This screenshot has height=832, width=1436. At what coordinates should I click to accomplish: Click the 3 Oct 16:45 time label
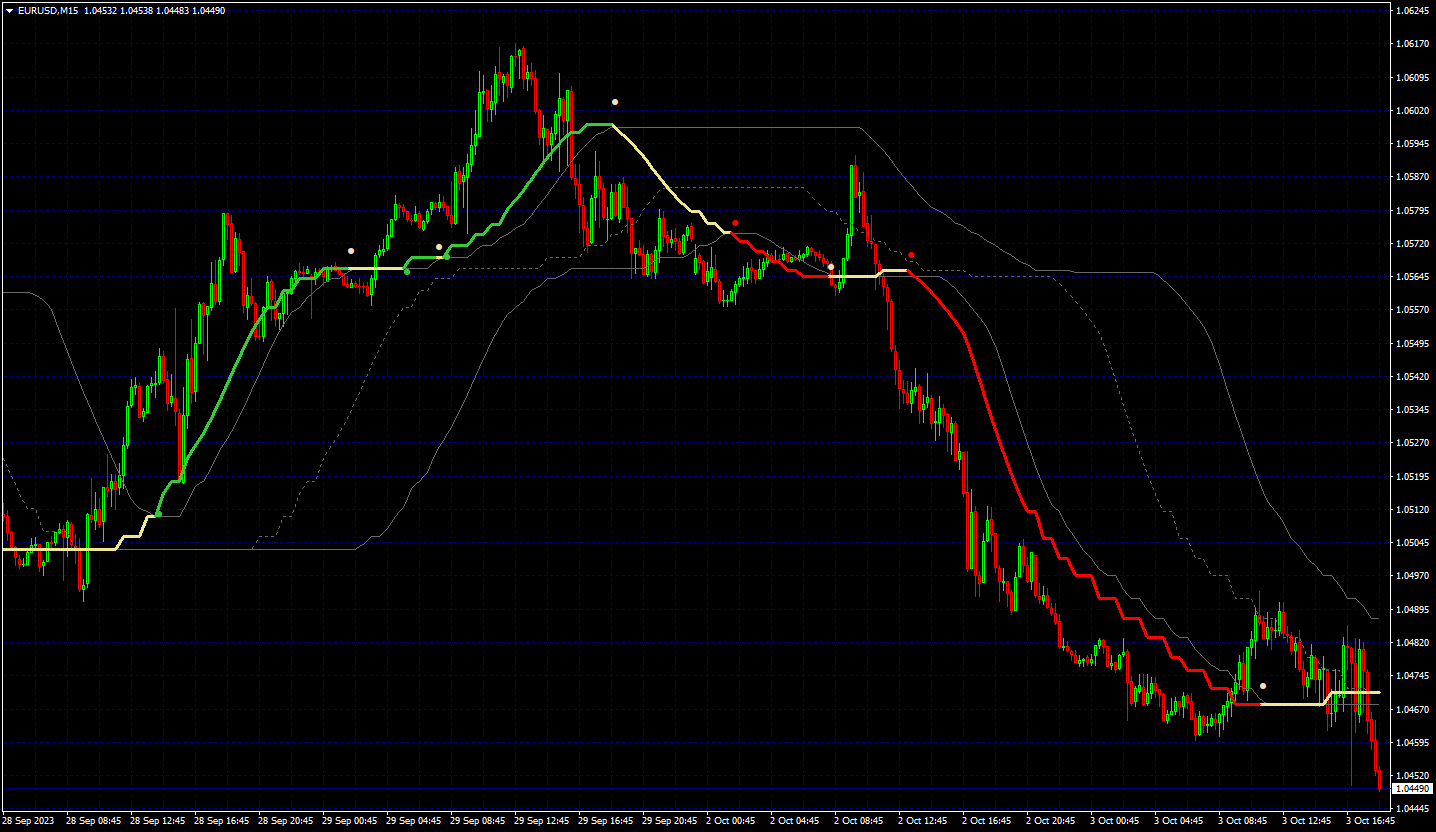(1370, 820)
